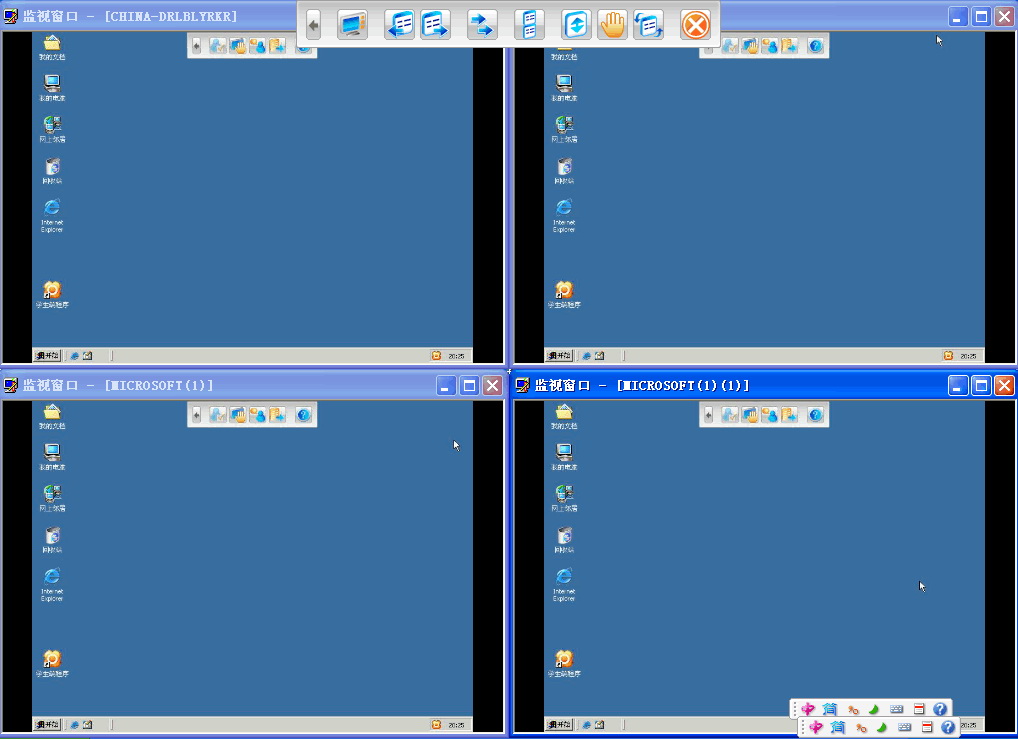Select Internet Explorer icon in MICROSOFT(1)(1) window
The image size is (1018, 739).
(x=564, y=578)
